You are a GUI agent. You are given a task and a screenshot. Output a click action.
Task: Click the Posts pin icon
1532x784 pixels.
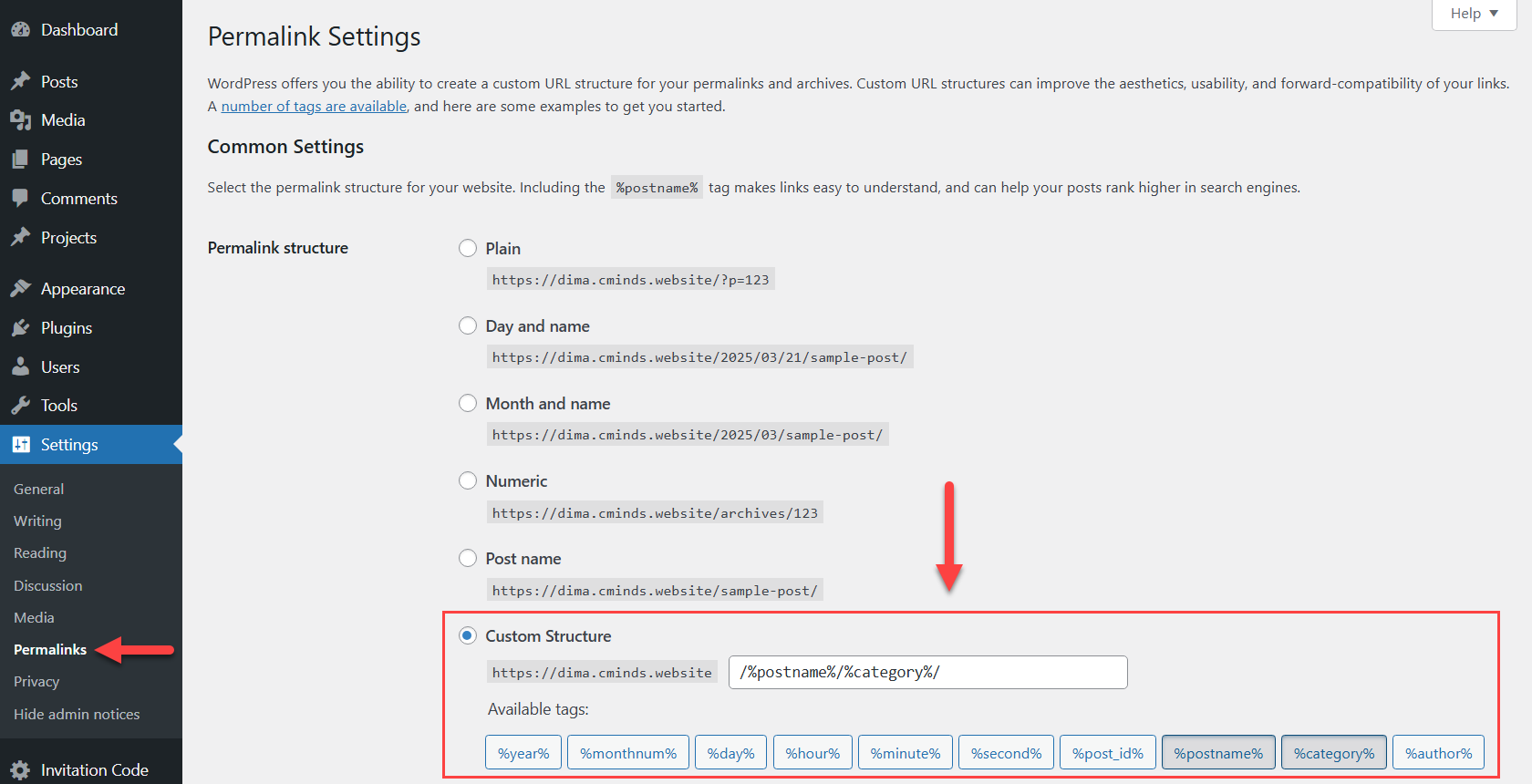[21, 82]
